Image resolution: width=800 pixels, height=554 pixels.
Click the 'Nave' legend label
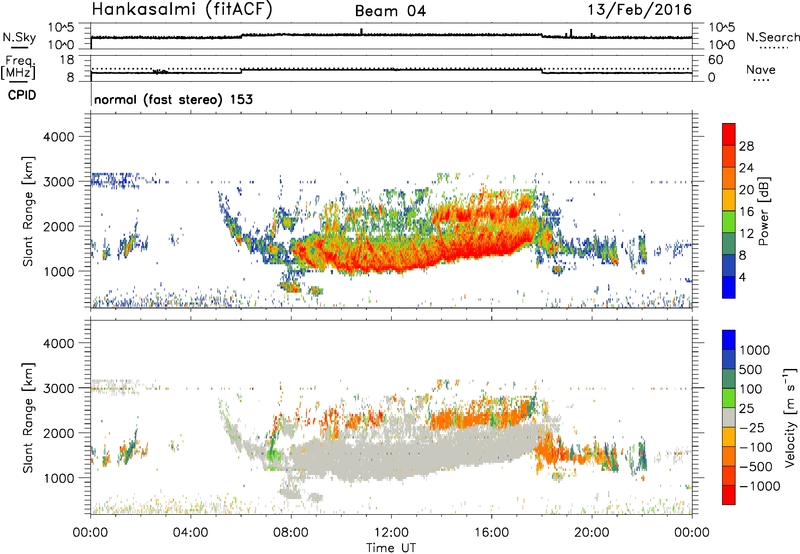pos(761,70)
